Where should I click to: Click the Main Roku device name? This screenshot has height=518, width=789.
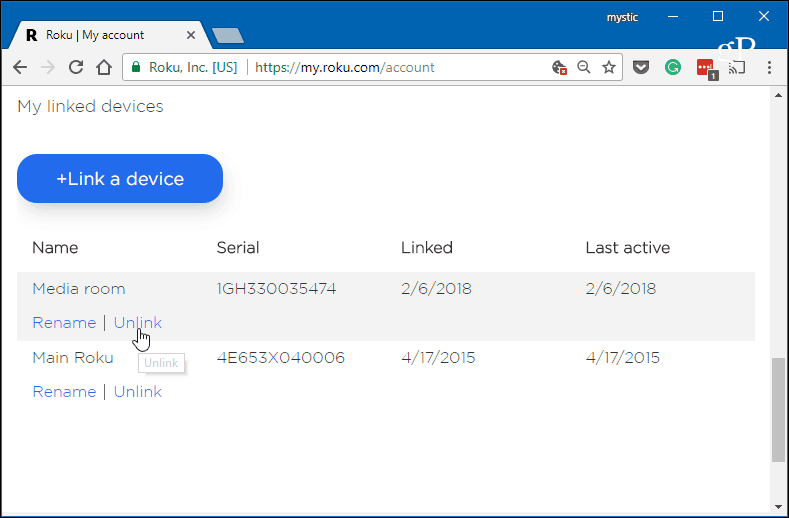coord(73,358)
